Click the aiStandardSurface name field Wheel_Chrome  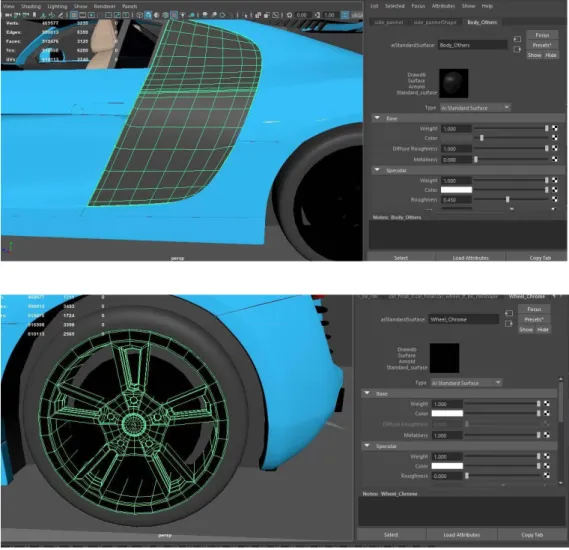[x=463, y=319]
